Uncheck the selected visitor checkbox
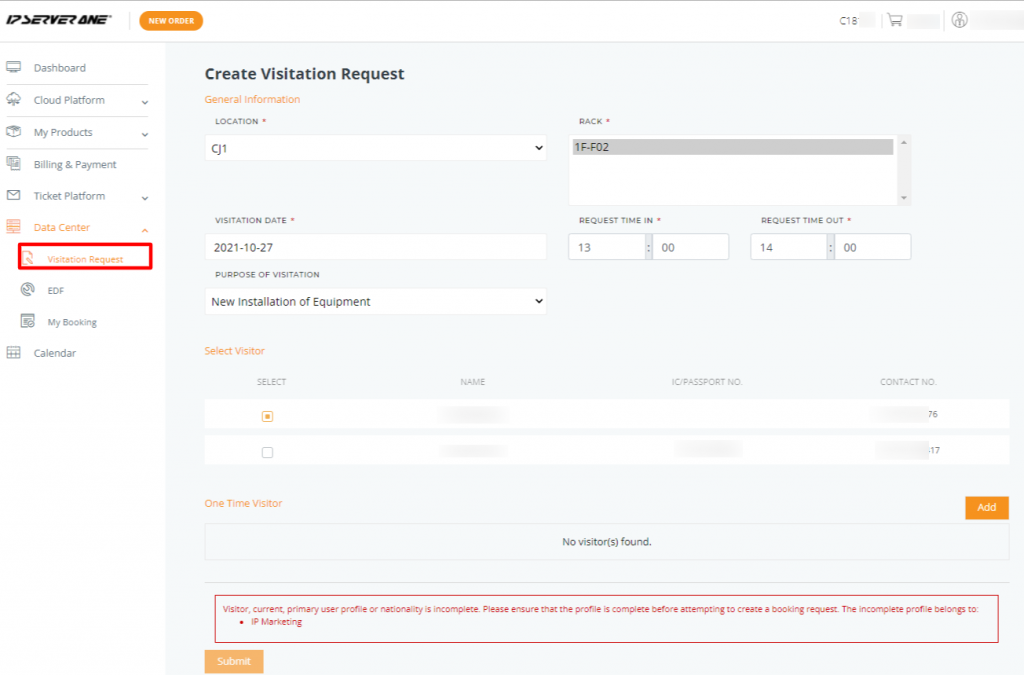 (267, 415)
